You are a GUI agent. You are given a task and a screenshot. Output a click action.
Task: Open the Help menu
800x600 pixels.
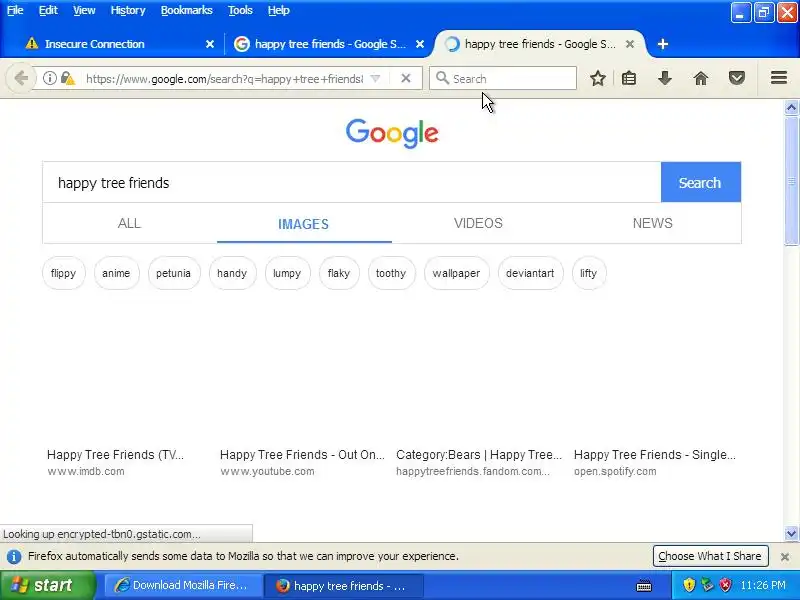[279, 10]
